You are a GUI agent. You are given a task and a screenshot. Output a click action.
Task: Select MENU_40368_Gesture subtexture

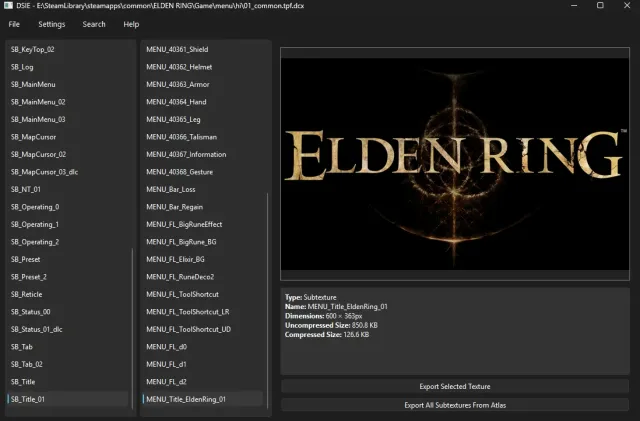click(202, 172)
